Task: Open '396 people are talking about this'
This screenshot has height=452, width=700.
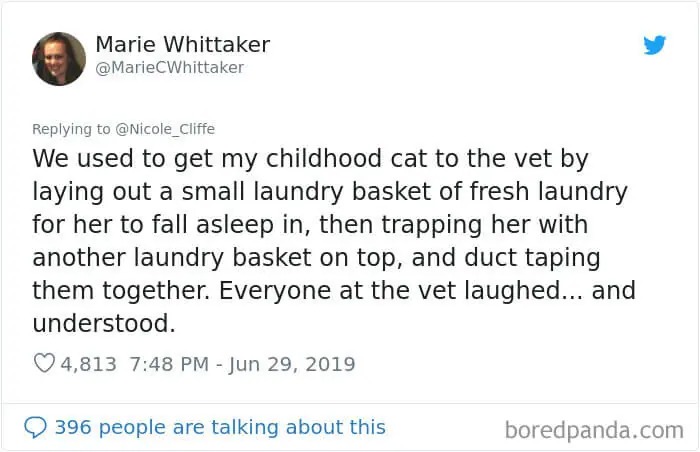Action: click(219, 427)
